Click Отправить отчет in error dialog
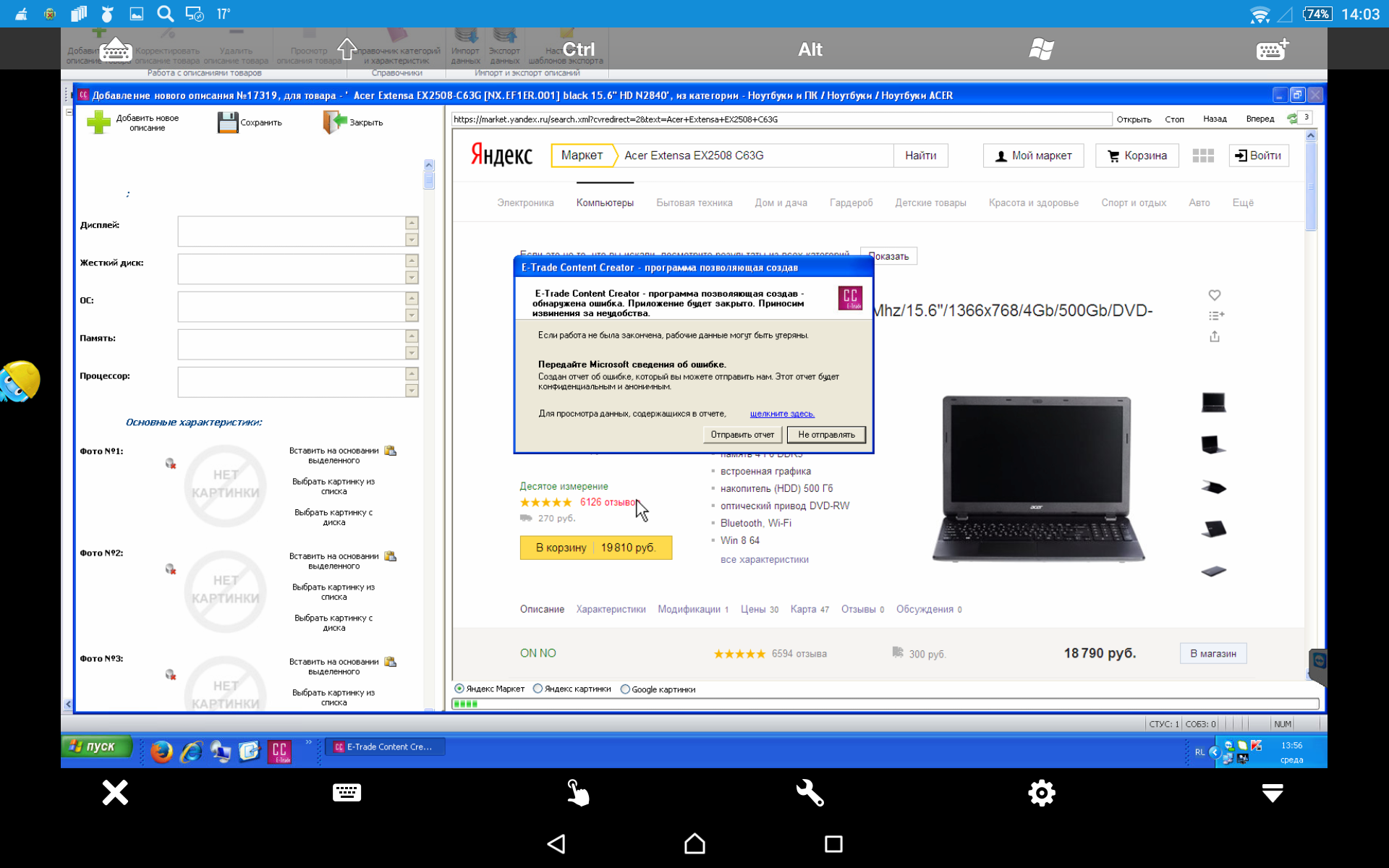 click(742, 435)
